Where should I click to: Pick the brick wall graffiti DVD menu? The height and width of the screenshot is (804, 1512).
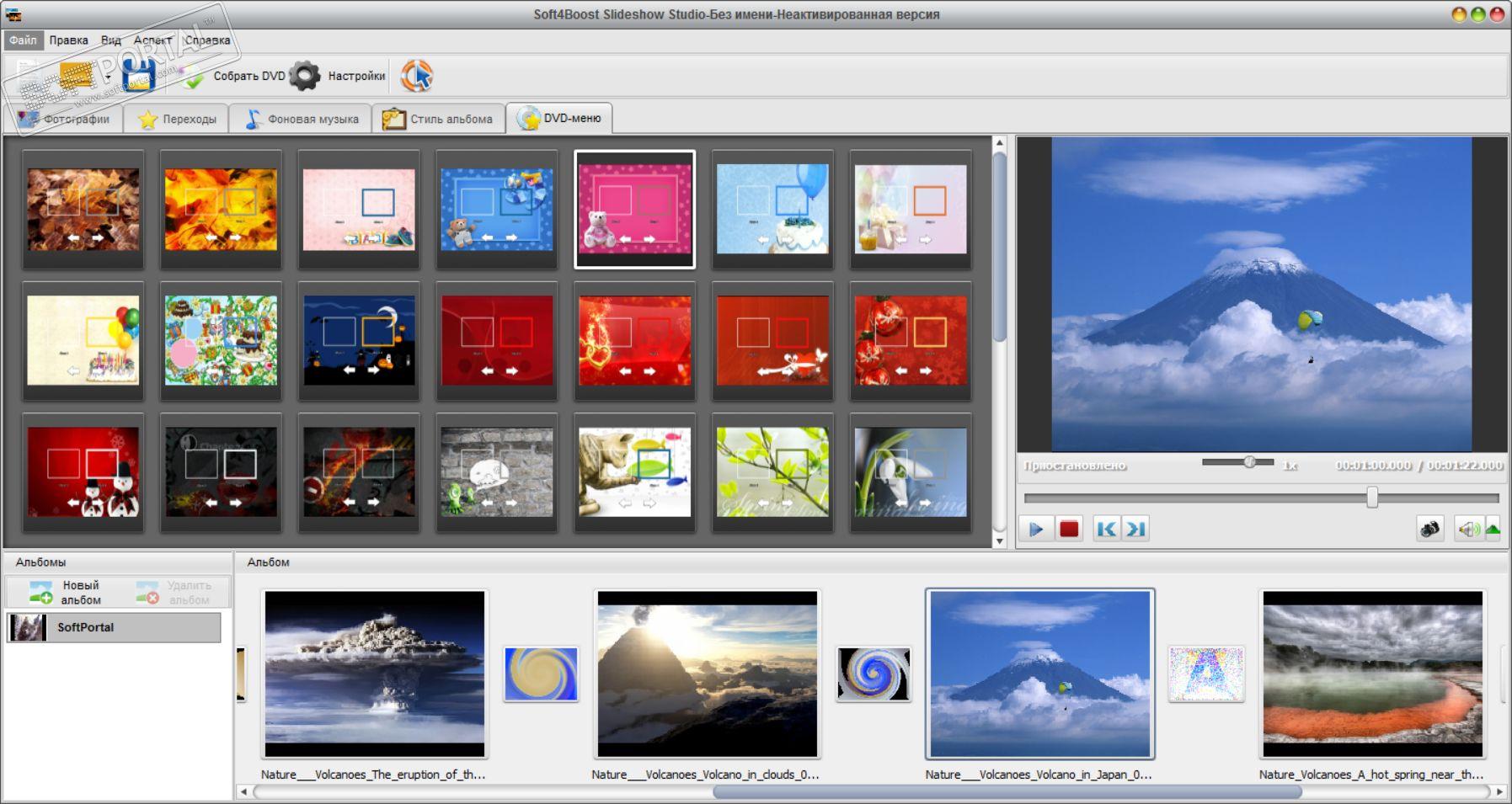(497, 472)
